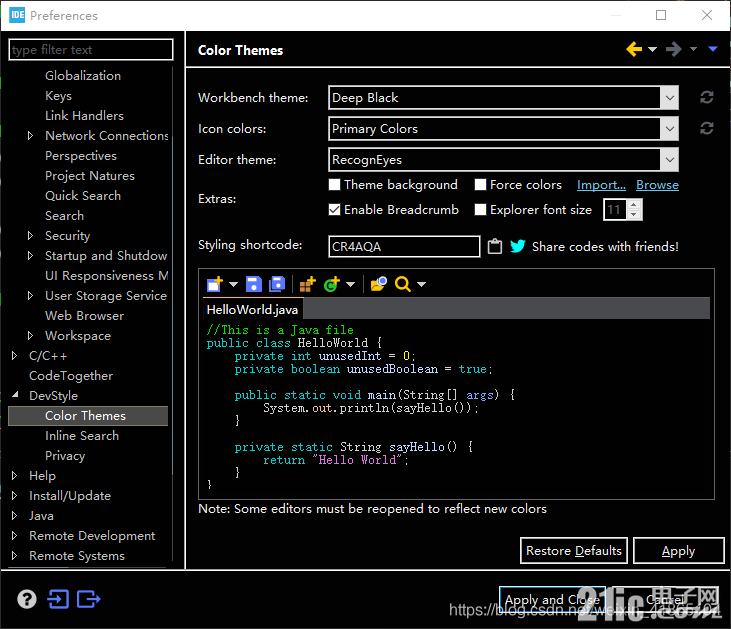This screenshot has height=629, width=731.
Task: Select the Color Themes tree item
Action: [88, 416]
